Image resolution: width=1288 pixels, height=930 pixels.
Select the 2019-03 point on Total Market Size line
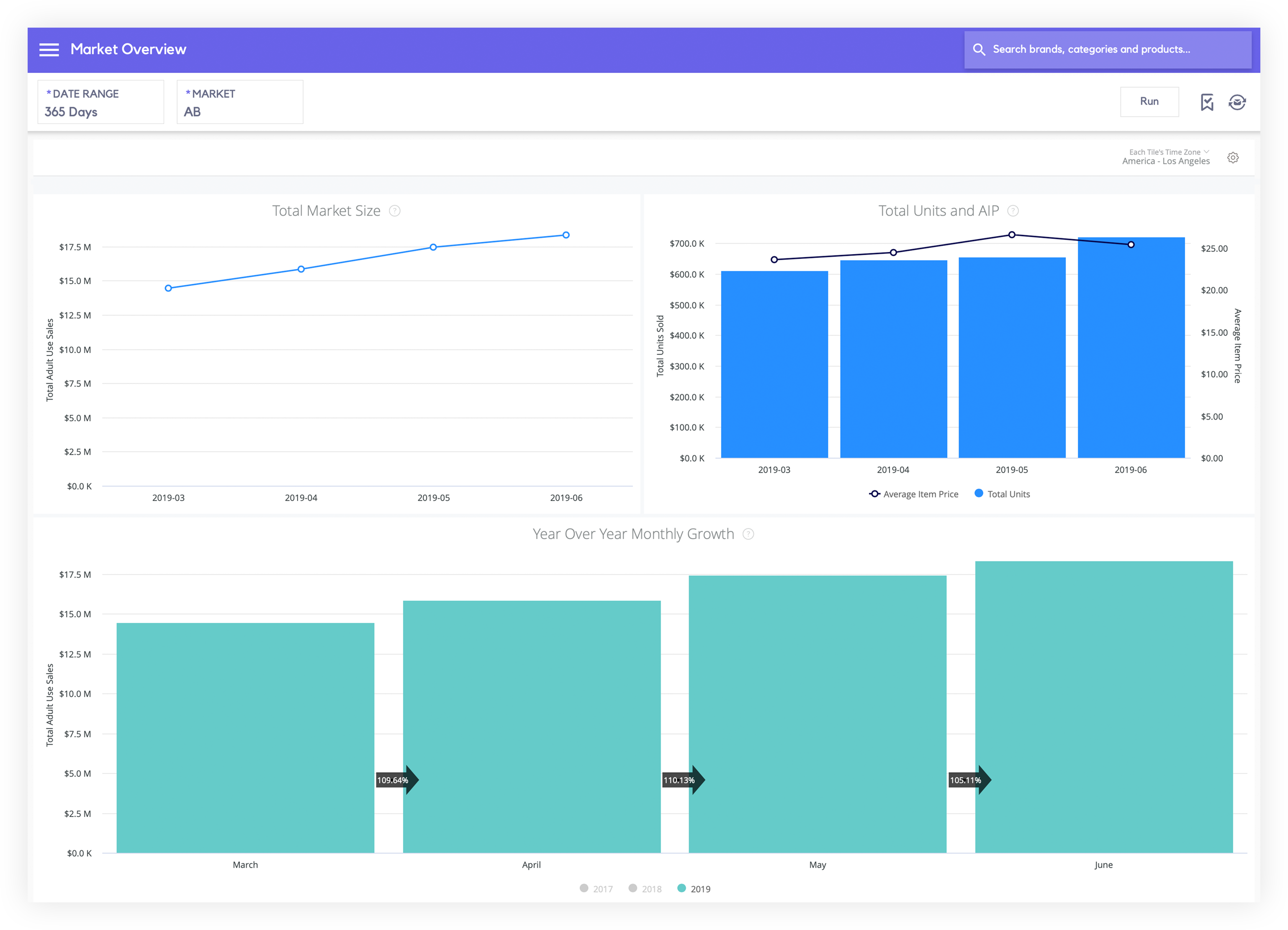(168, 289)
